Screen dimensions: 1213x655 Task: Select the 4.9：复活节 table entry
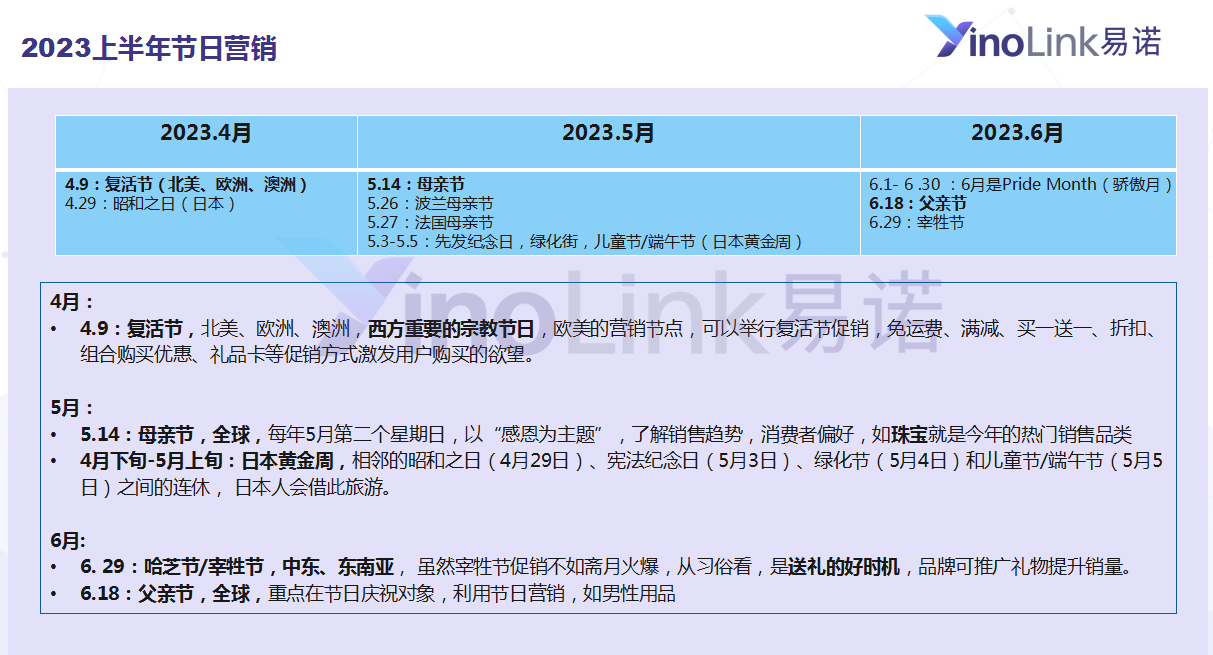coord(186,184)
